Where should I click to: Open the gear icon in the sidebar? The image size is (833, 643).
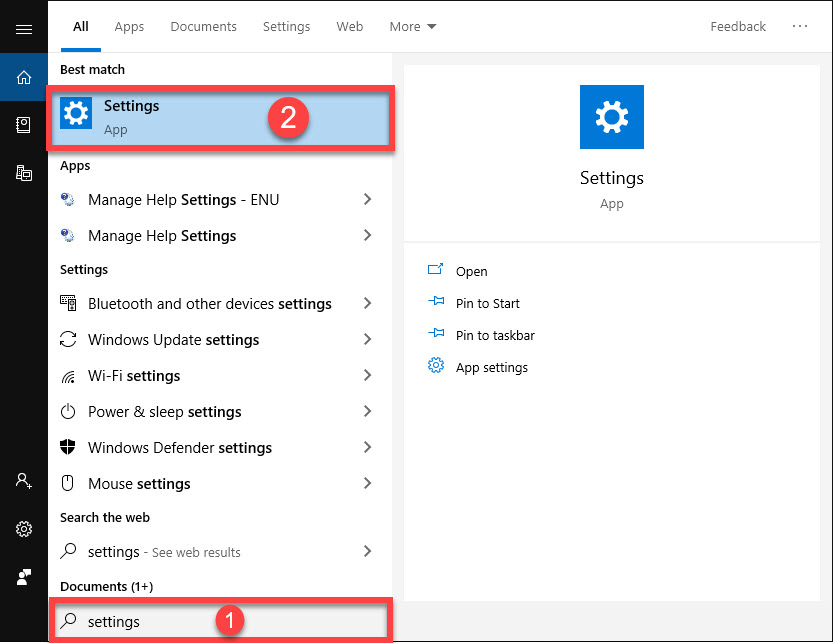[x=24, y=529]
